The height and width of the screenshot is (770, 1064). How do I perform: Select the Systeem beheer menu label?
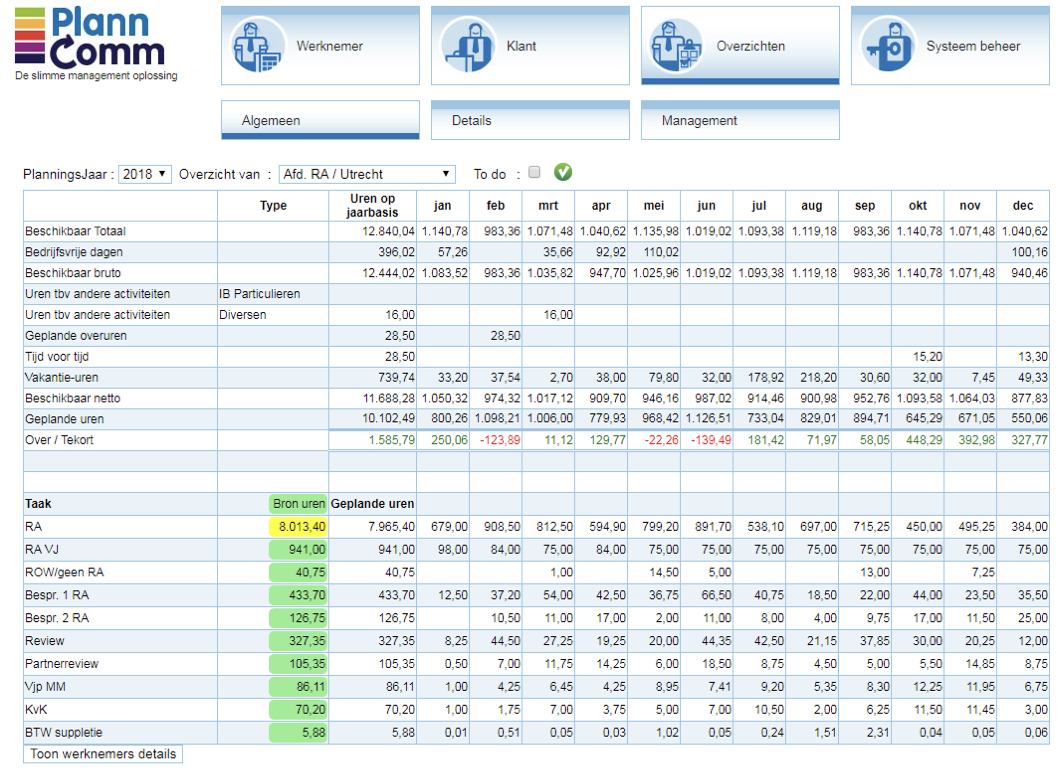973,46
